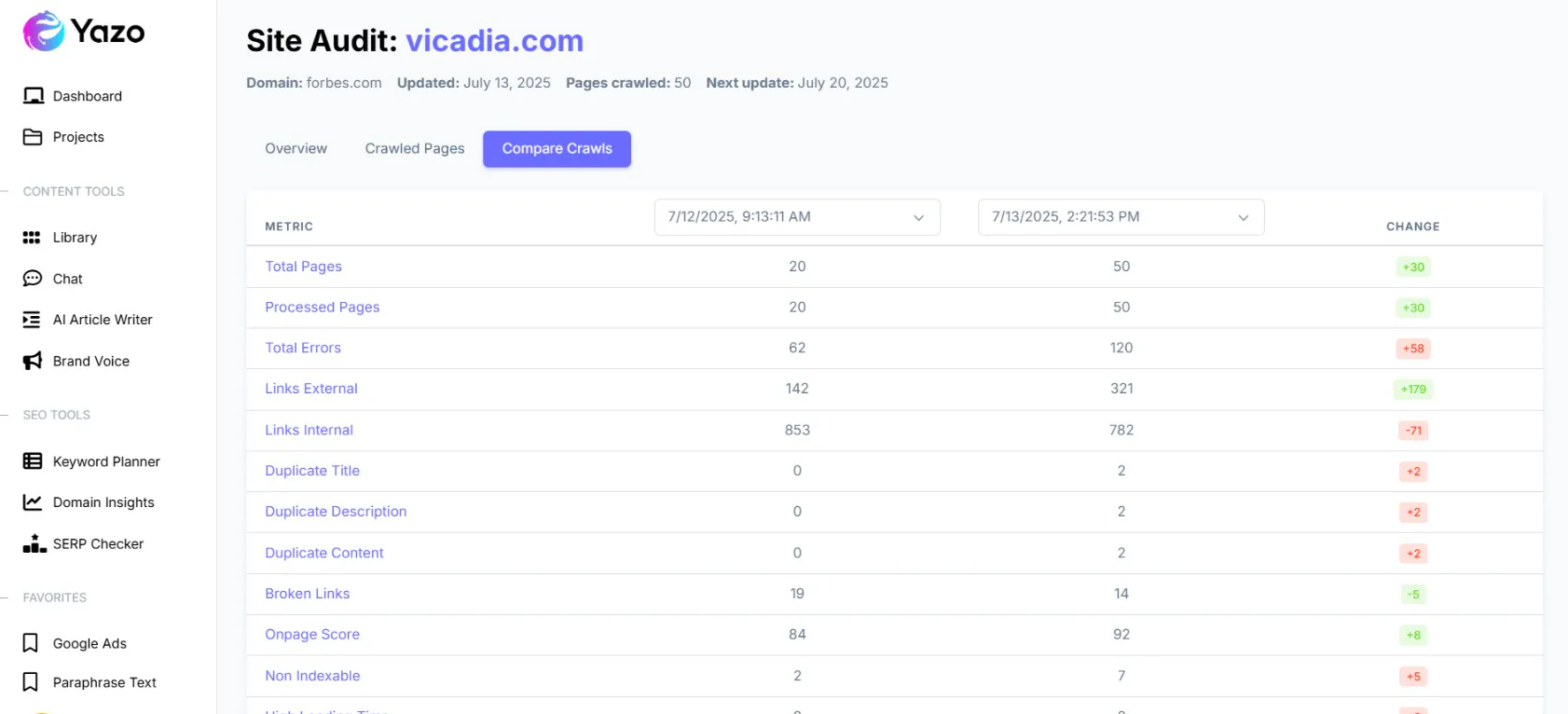The width and height of the screenshot is (1568, 714).
Task: Click the -5 Broken Links change badge
Action: click(1413, 595)
